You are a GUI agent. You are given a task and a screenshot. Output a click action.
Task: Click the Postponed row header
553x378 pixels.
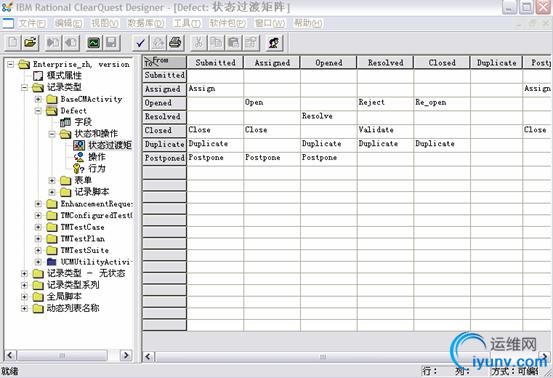[x=164, y=158]
